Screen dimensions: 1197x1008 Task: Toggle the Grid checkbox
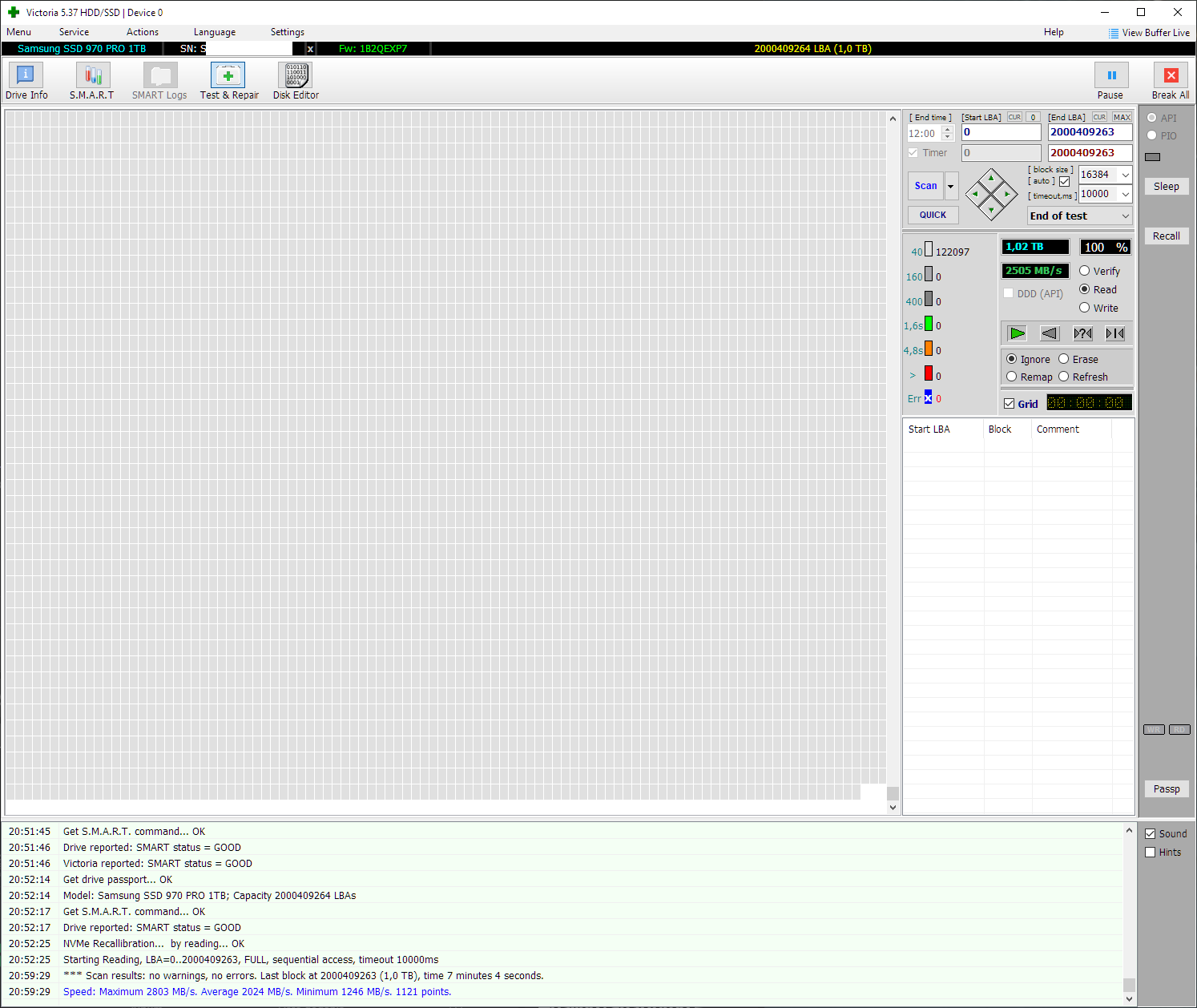point(1010,404)
